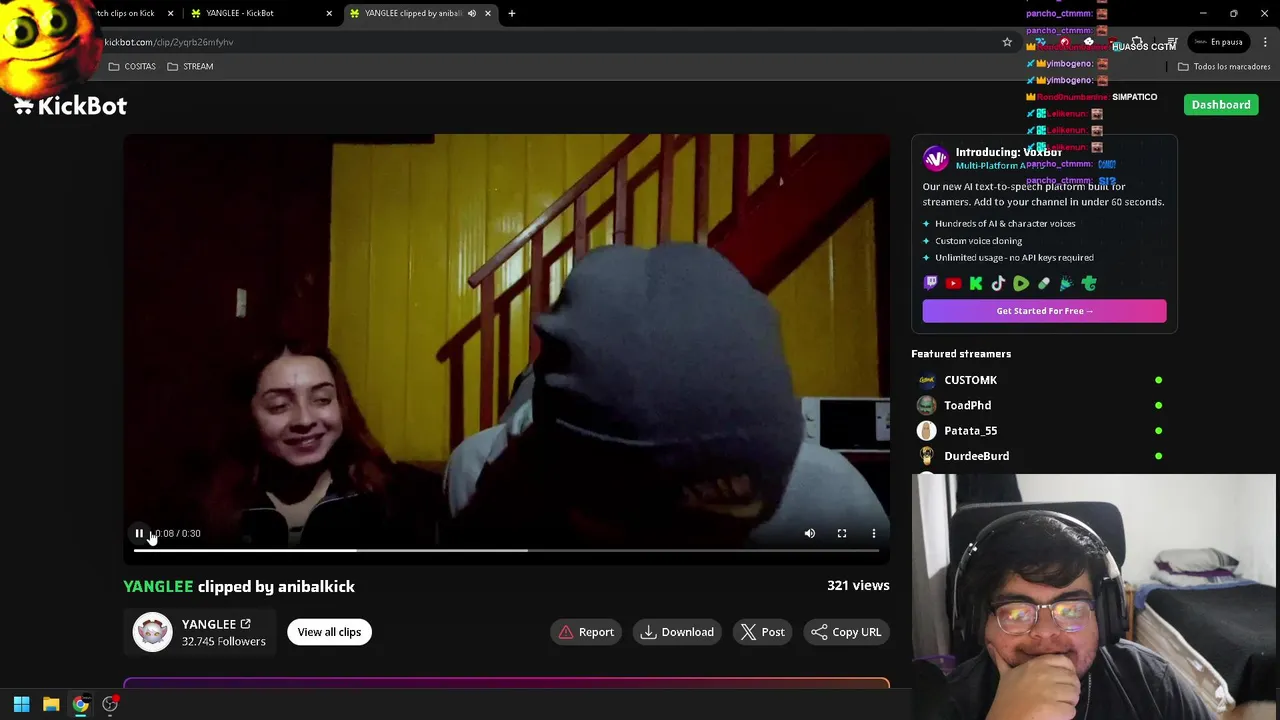Open the video player more options menu

[x=874, y=534]
